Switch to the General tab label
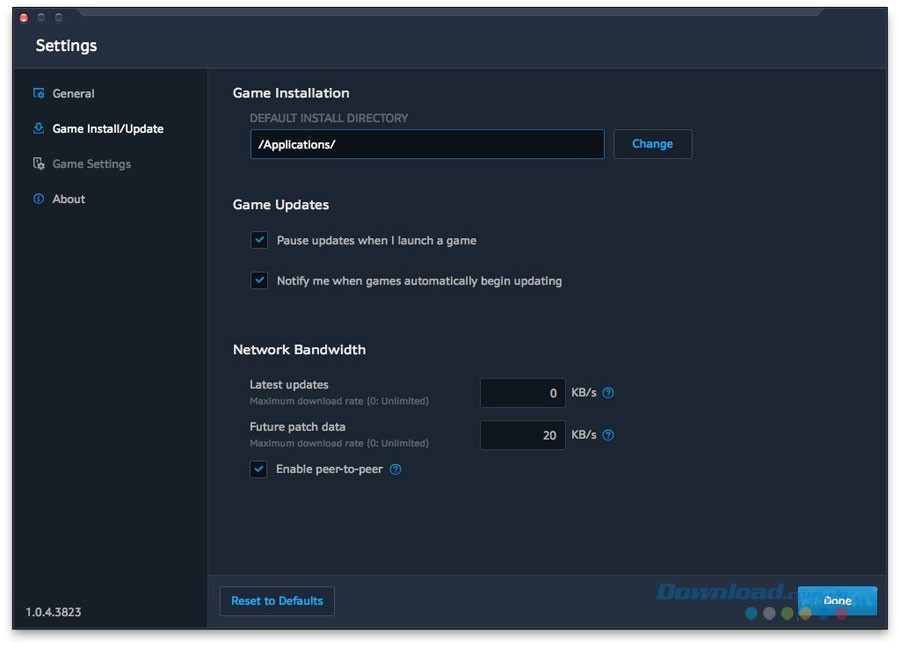The image size is (900, 647). tap(73, 93)
